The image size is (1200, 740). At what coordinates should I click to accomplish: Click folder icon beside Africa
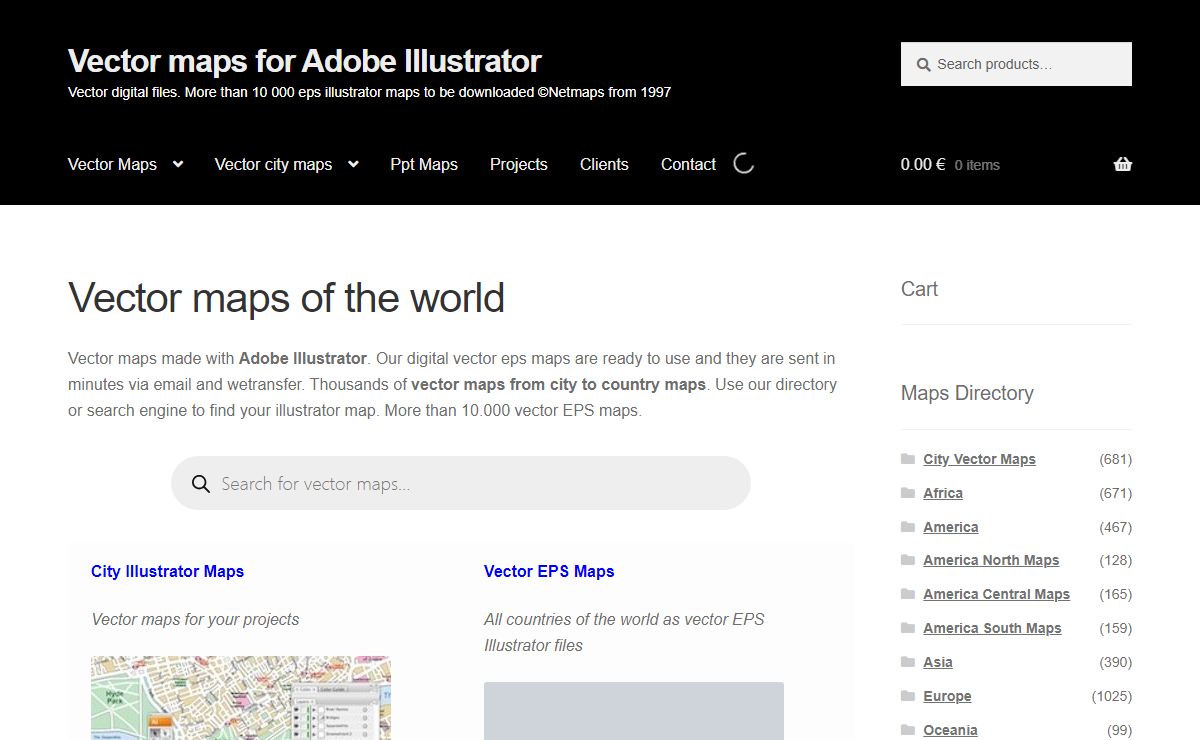click(x=908, y=493)
